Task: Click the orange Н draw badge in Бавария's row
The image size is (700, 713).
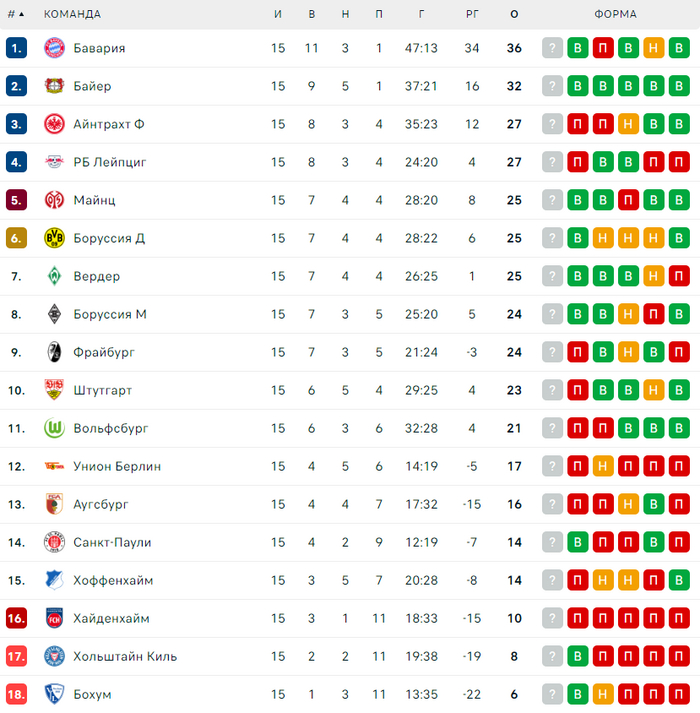Action: click(x=654, y=48)
